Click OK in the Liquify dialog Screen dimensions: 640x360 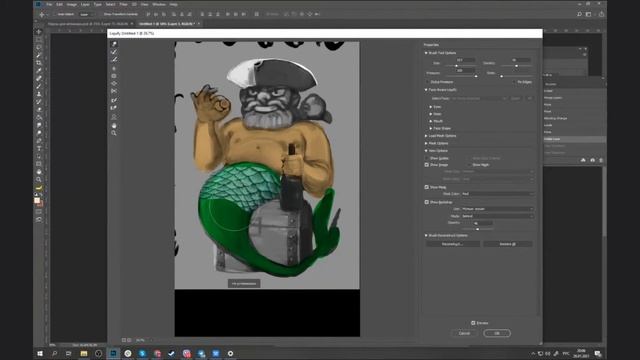(x=497, y=333)
